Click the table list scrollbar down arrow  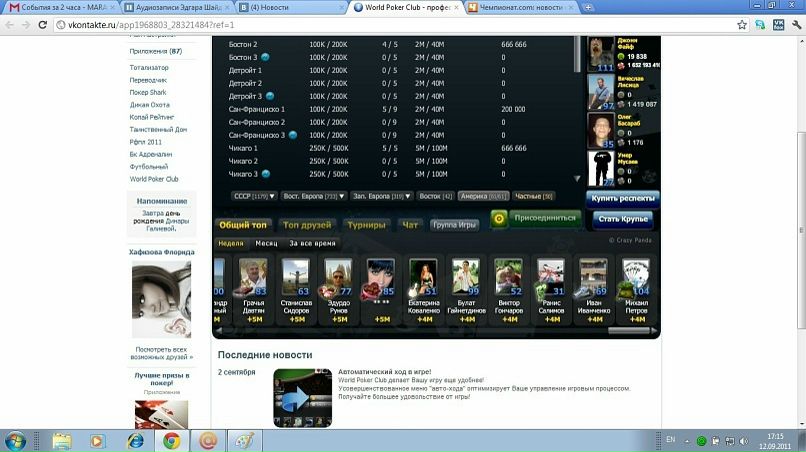(577, 179)
